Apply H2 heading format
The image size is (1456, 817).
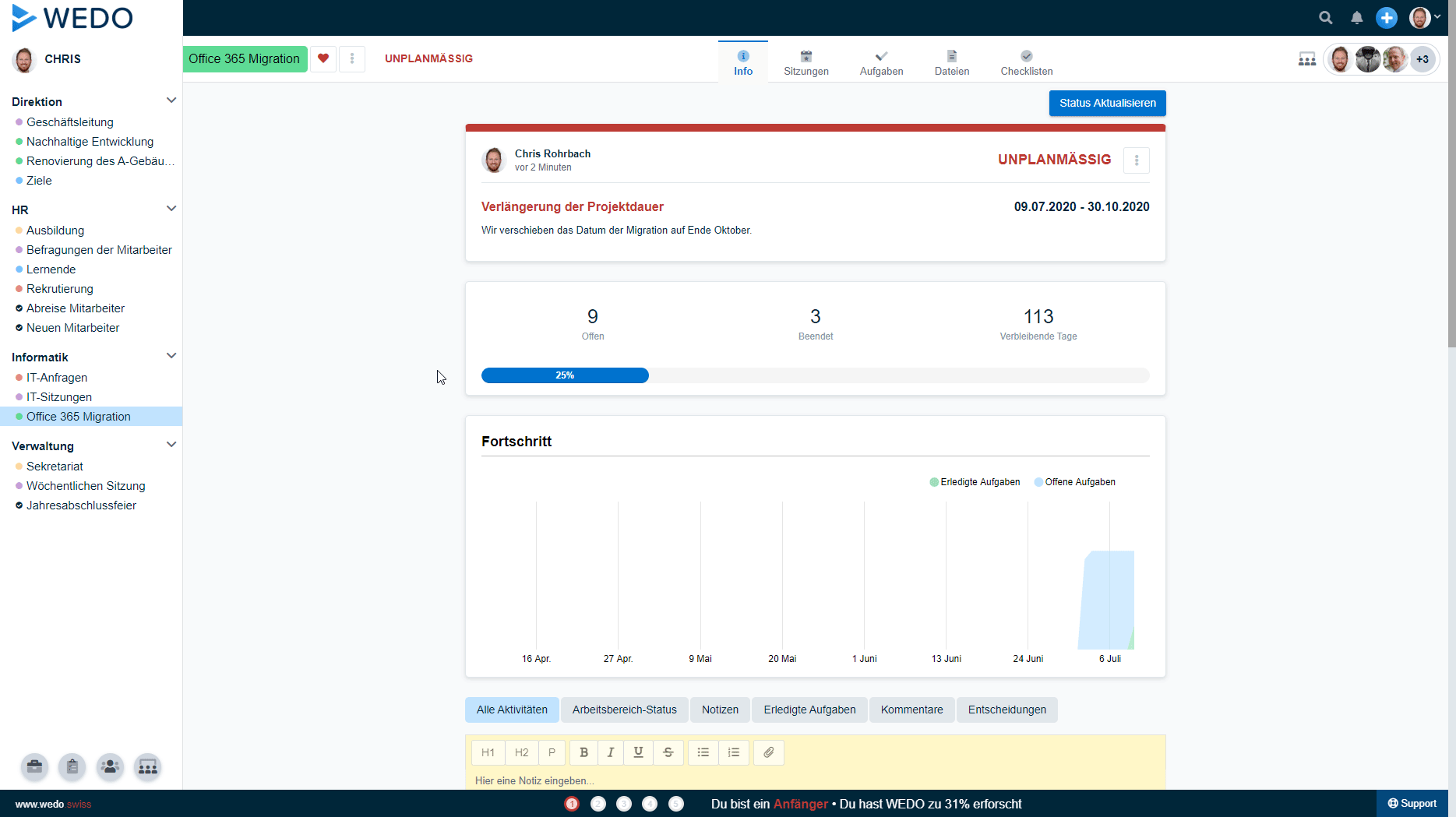click(x=521, y=752)
